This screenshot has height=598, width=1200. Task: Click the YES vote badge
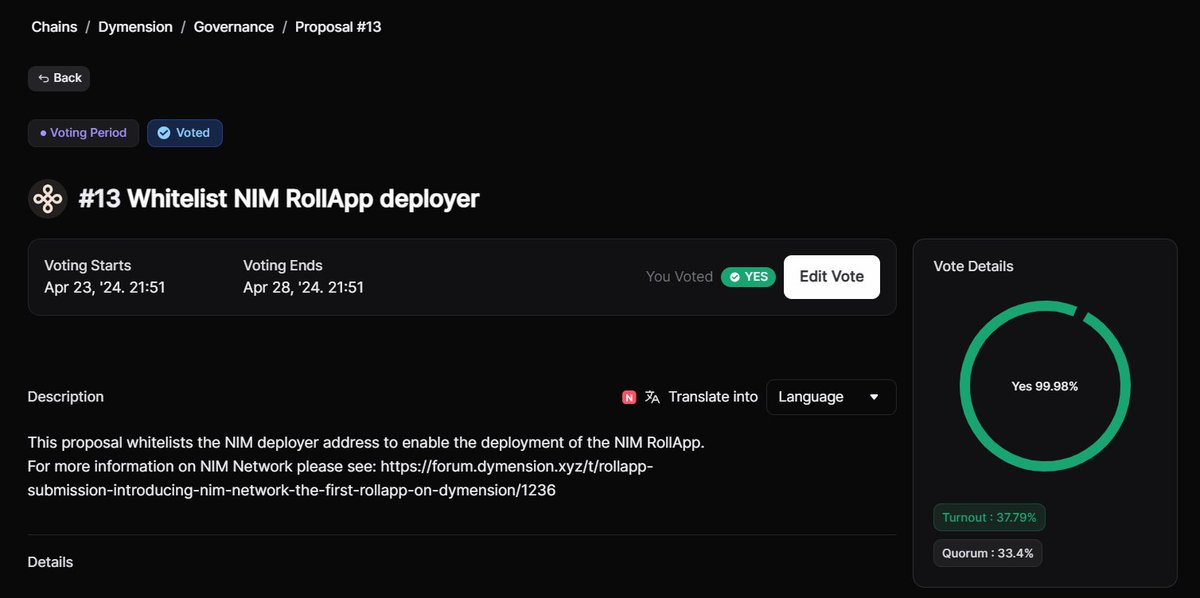(x=749, y=277)
